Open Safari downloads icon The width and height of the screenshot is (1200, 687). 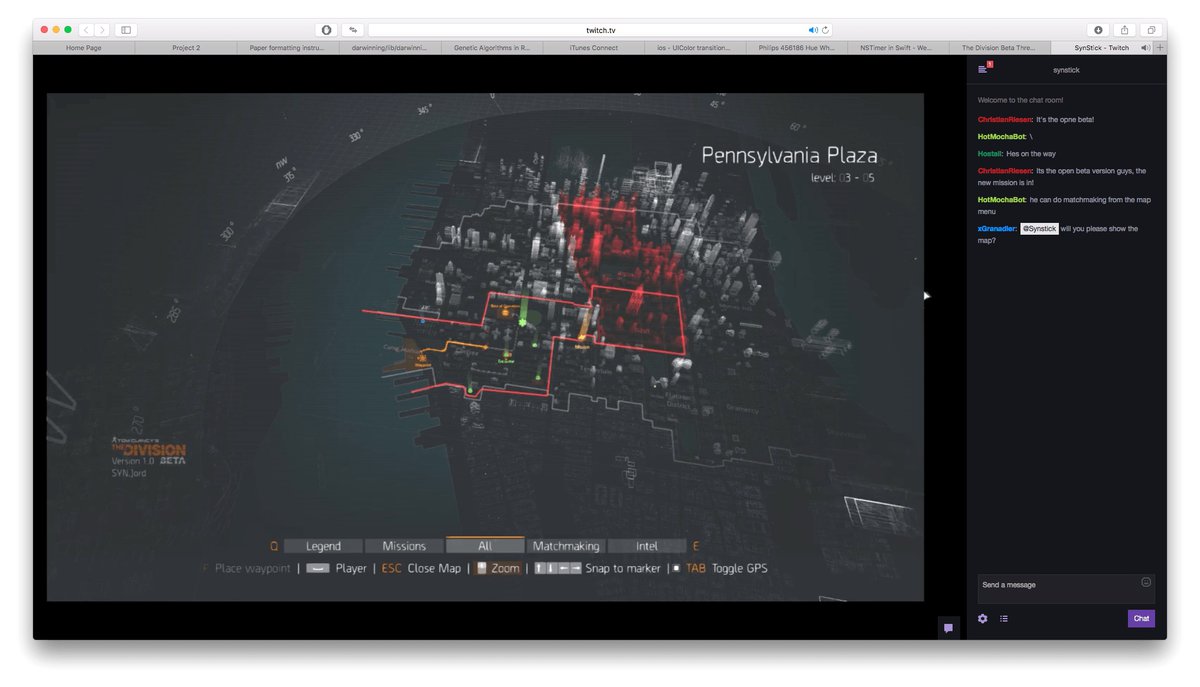[x=1098, y=30]
